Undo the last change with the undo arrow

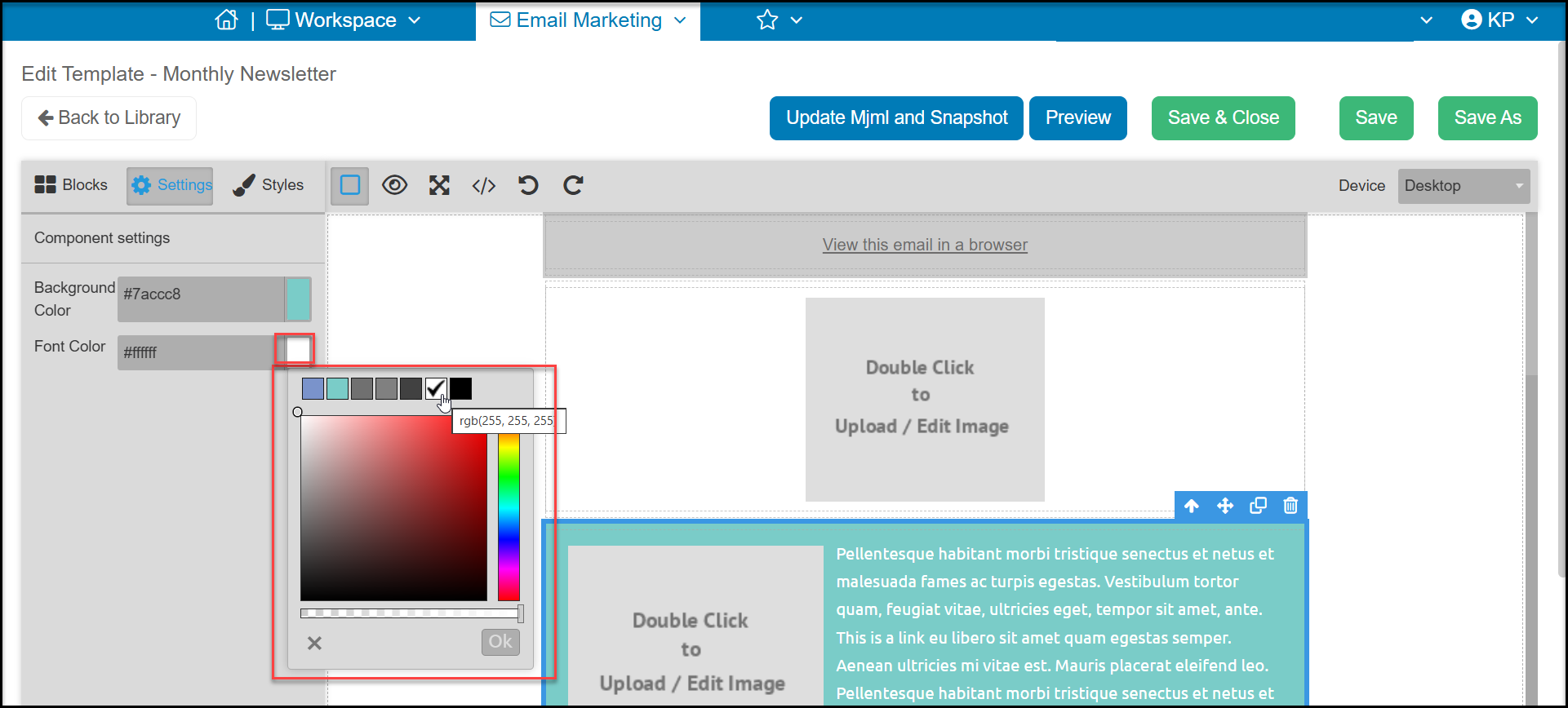click(528, 185)
